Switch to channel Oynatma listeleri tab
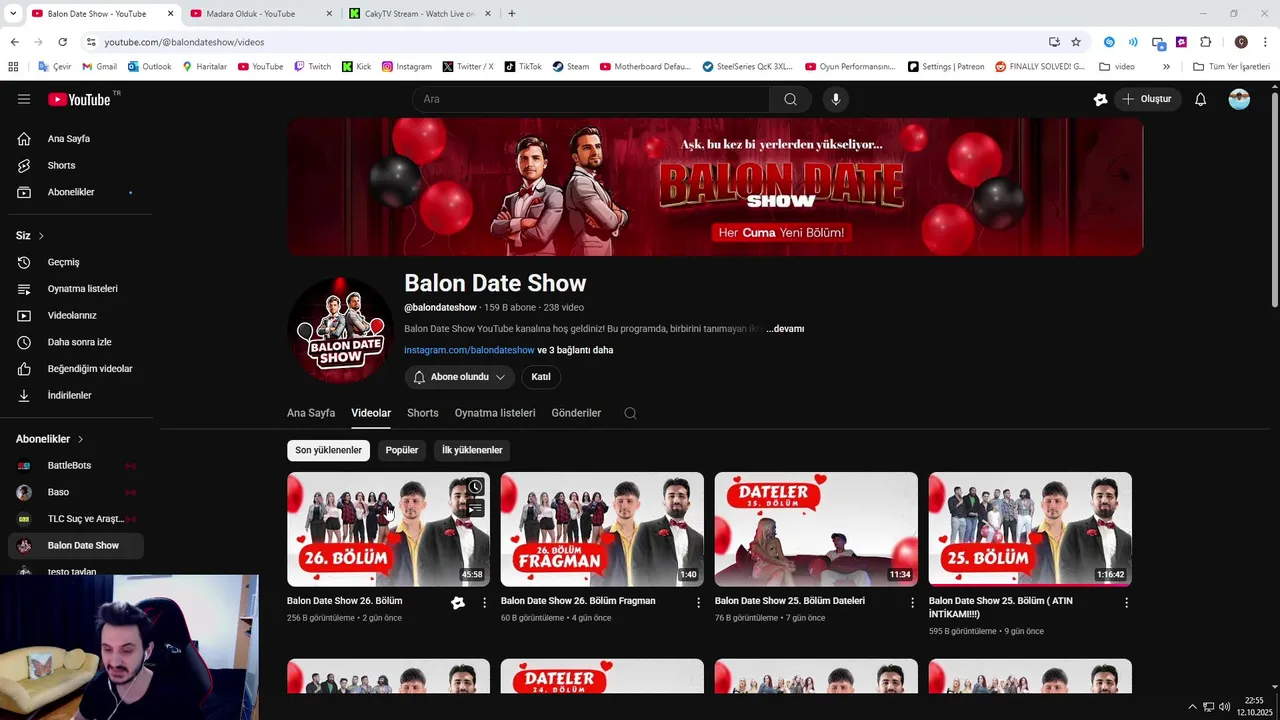 point(495,413)
